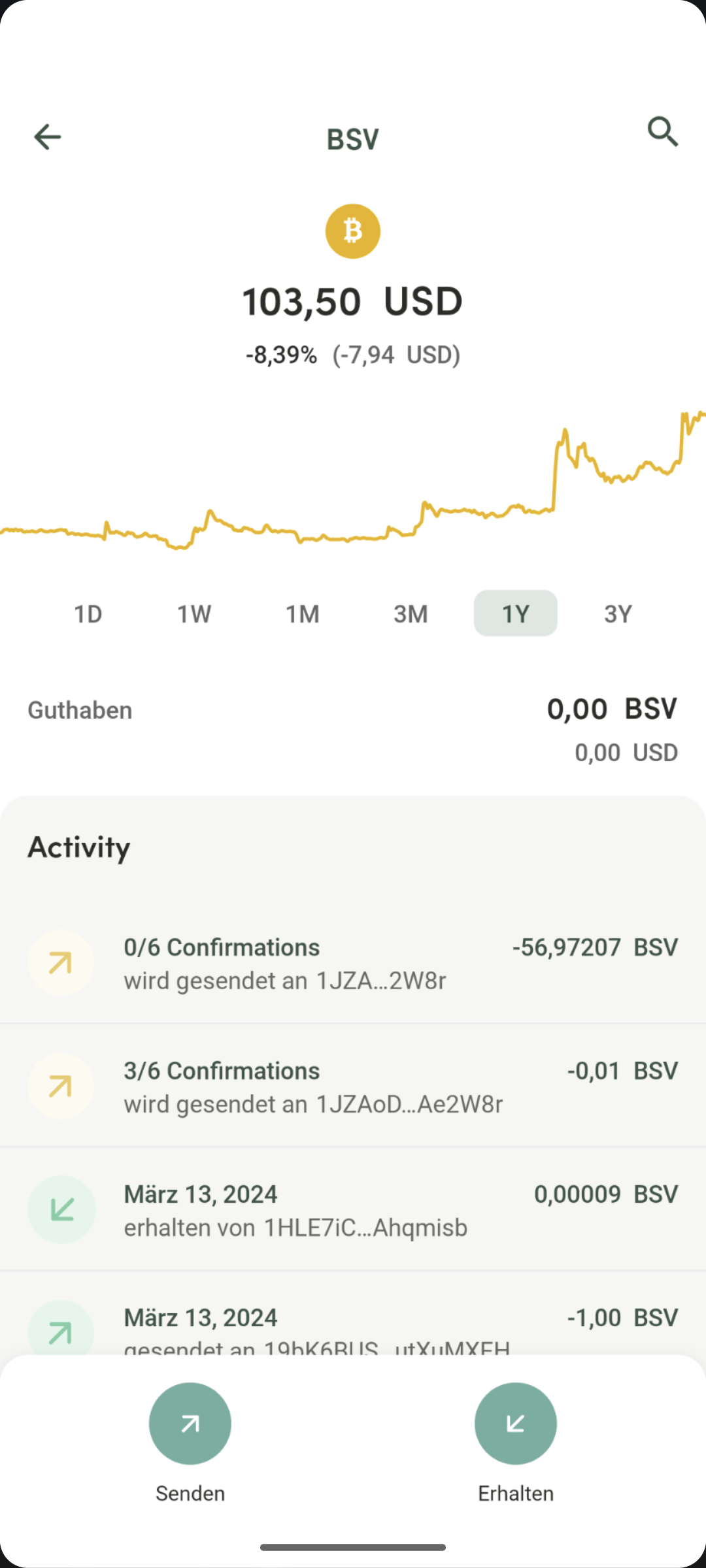
Task: Select the 3M chart period
Action: pyautogui.click(x=411, y=613)
